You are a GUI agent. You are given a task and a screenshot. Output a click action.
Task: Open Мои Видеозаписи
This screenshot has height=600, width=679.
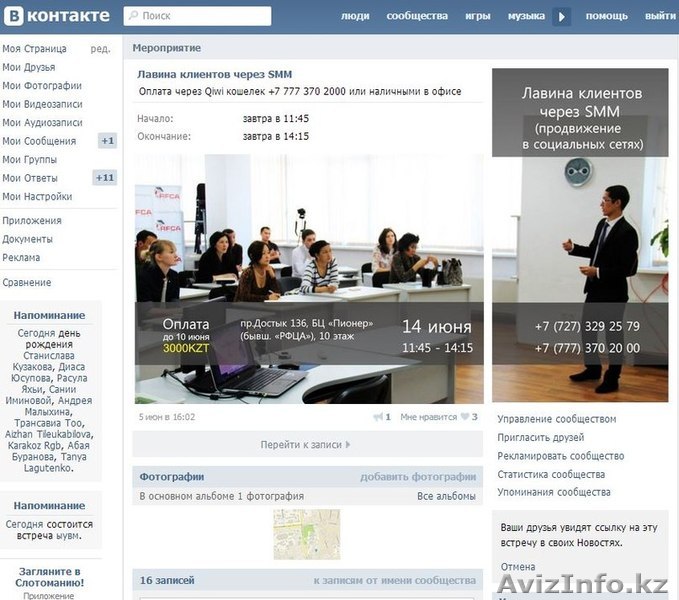click(42, 104)
